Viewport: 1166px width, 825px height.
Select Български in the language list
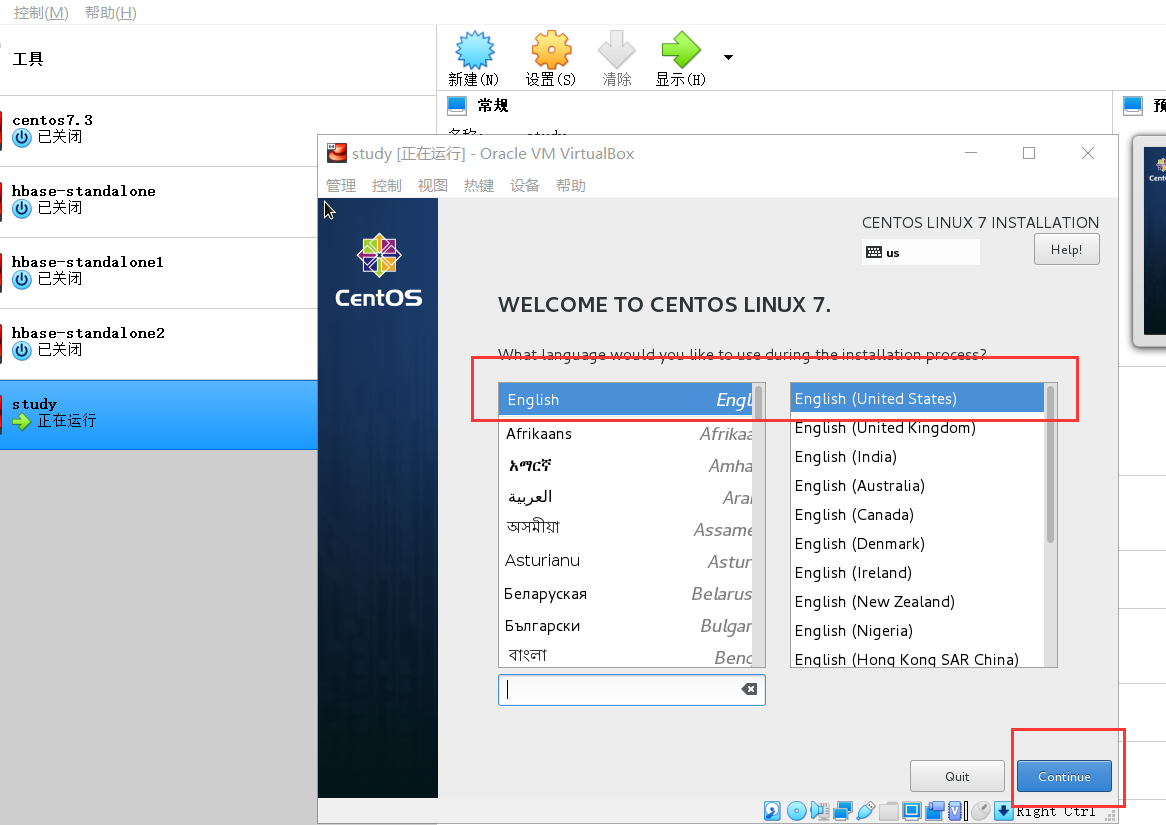(x=626, y=626)
